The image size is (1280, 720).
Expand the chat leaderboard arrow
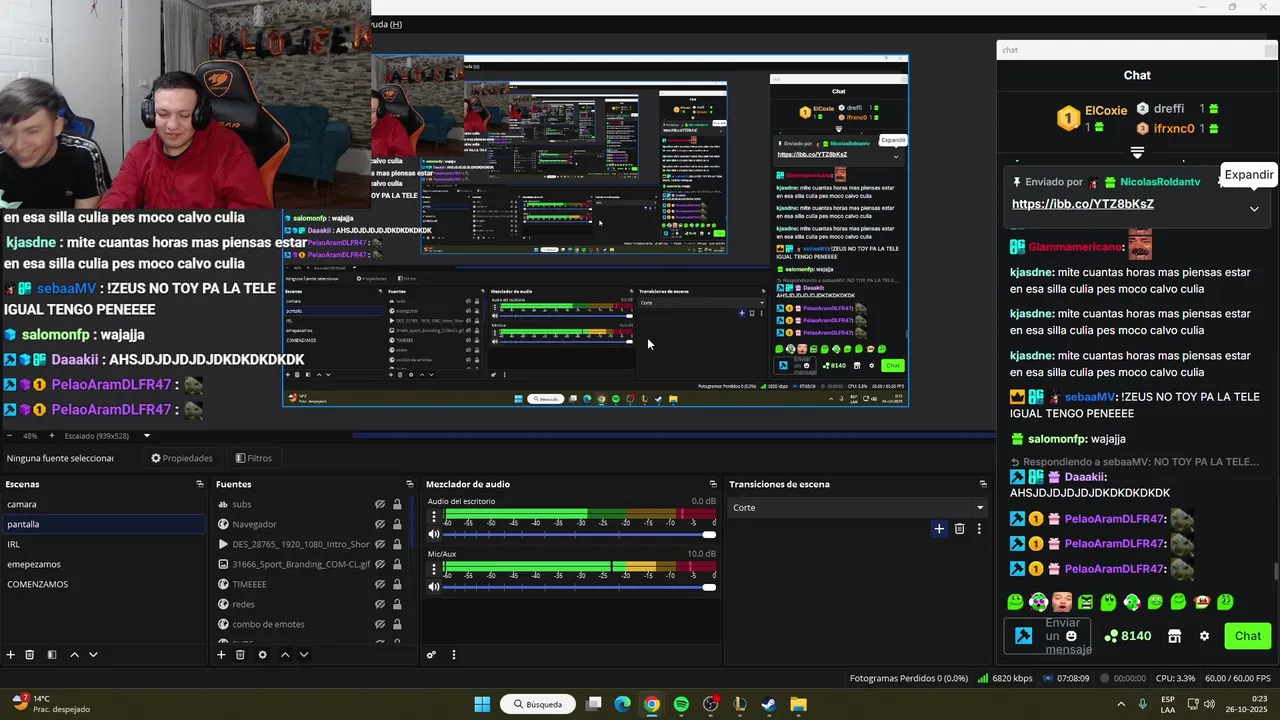point(1137,153)
